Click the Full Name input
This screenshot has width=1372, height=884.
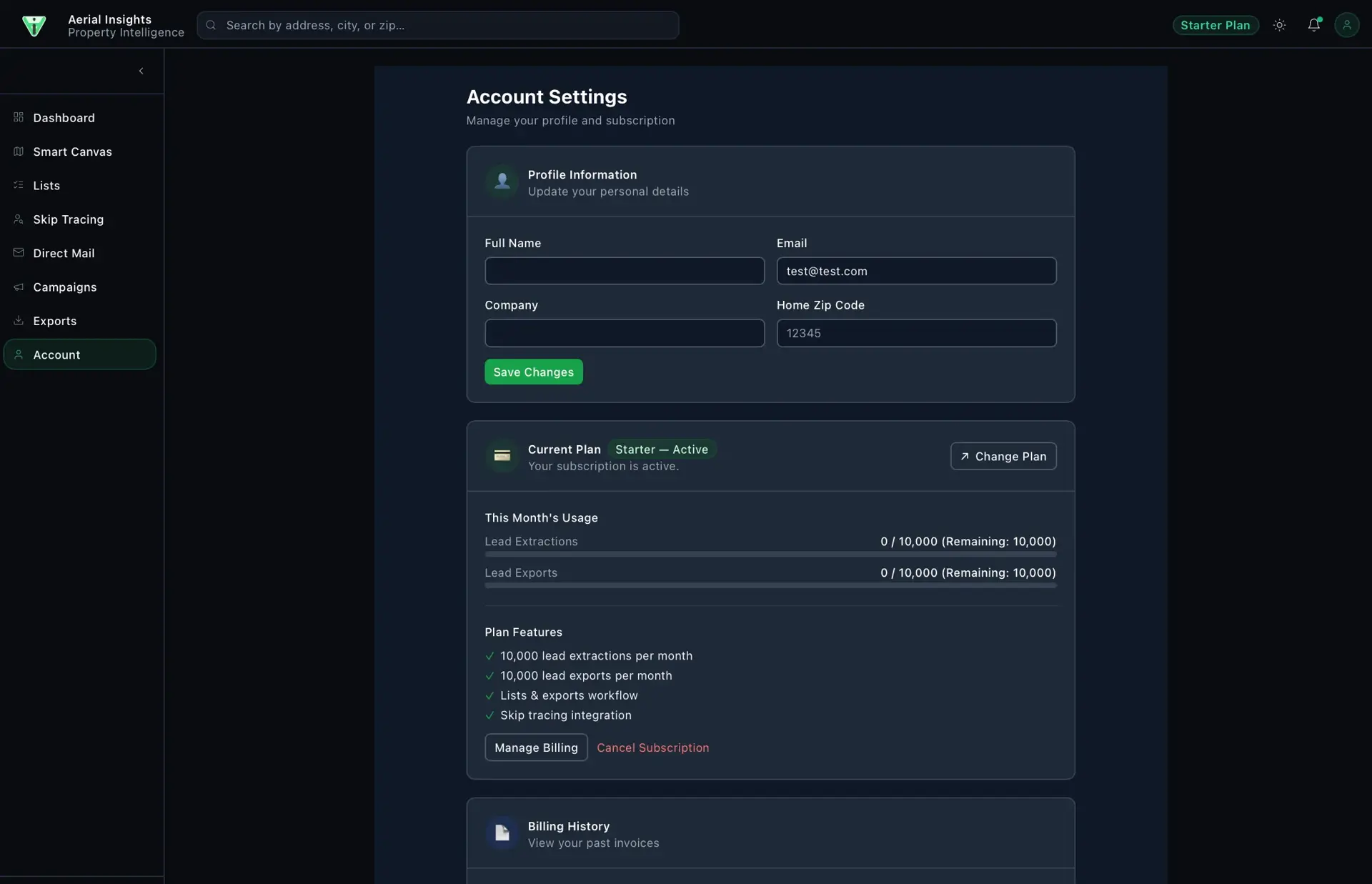(x=625, y=271)
